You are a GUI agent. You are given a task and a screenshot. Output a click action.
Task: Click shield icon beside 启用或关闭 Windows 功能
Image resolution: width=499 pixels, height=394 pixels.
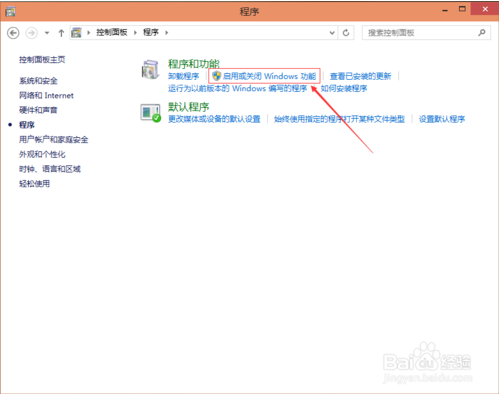[x=217, y=76]
